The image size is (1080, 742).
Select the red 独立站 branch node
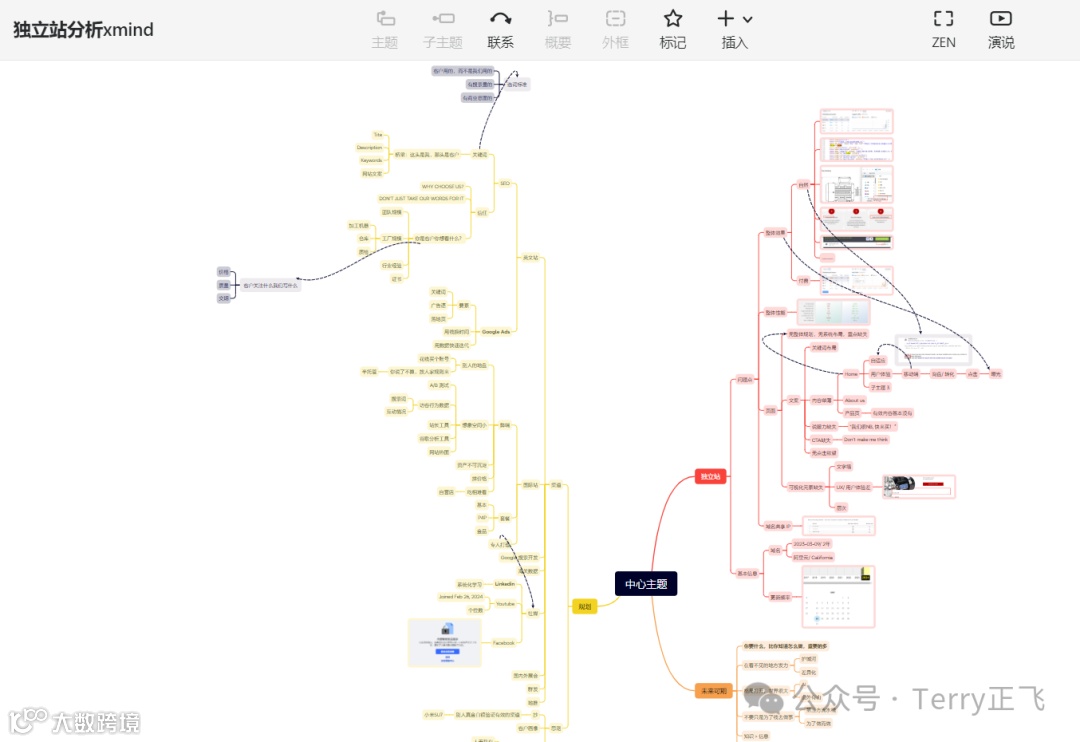pos(710,476)
